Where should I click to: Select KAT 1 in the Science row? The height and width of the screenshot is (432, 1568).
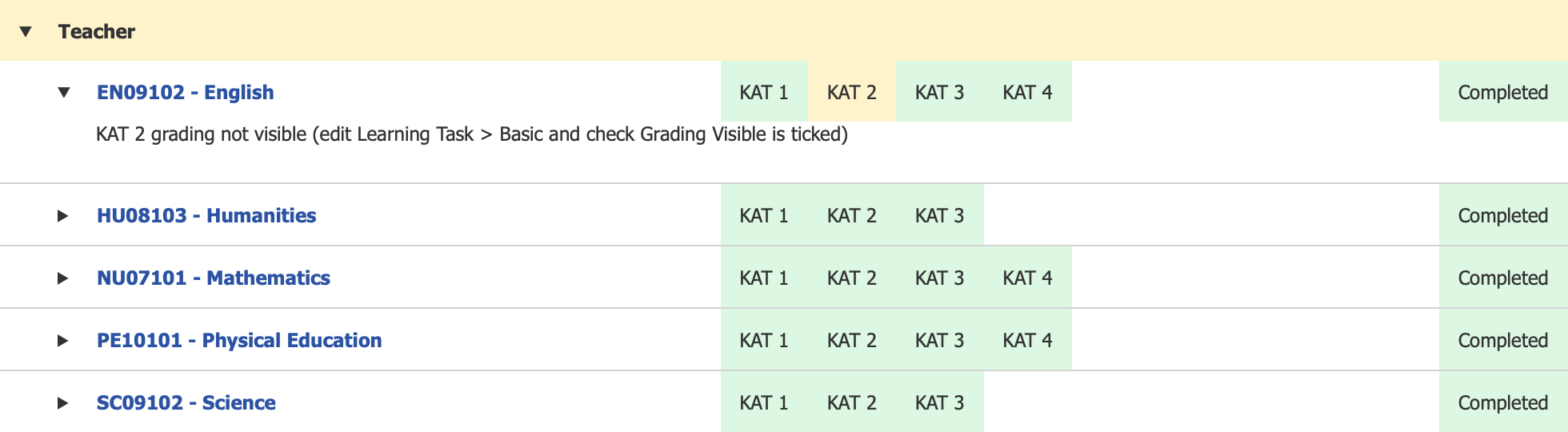point(764,403)
